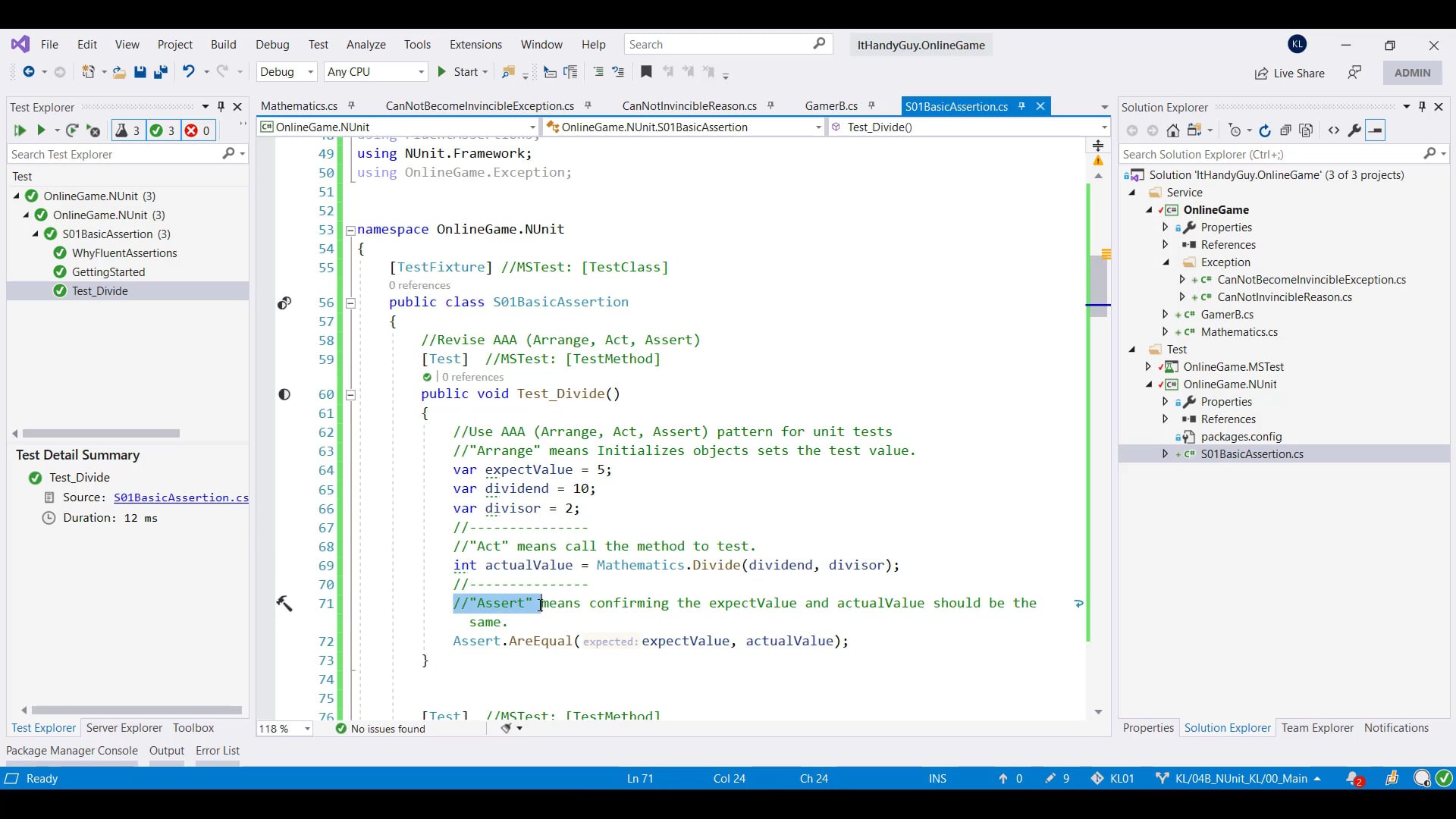Run all tests in Test Explorer
Screen dimensions: 1456x819
[x=20, y=130]
